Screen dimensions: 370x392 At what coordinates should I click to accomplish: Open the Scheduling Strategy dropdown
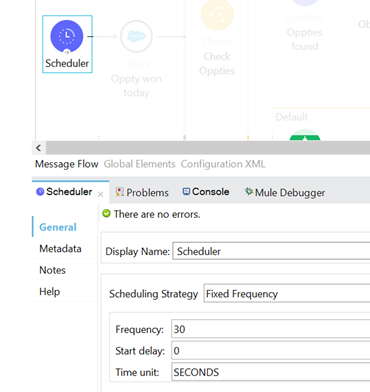coord(287,294)
